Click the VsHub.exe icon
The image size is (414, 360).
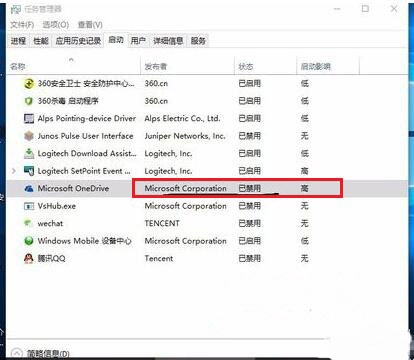[x=29, y=206]
